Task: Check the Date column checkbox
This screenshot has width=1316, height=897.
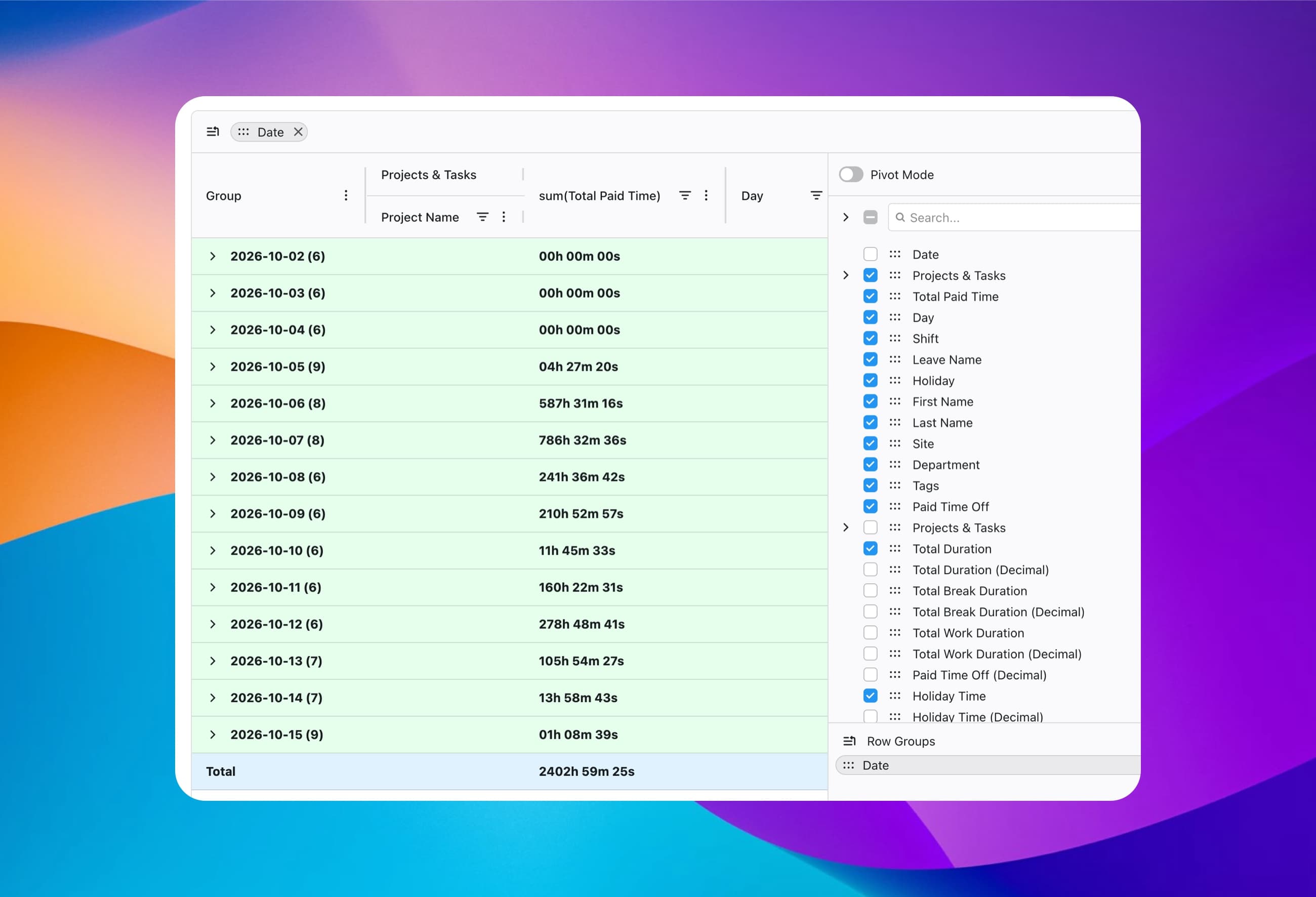Action: click(871, 254)
